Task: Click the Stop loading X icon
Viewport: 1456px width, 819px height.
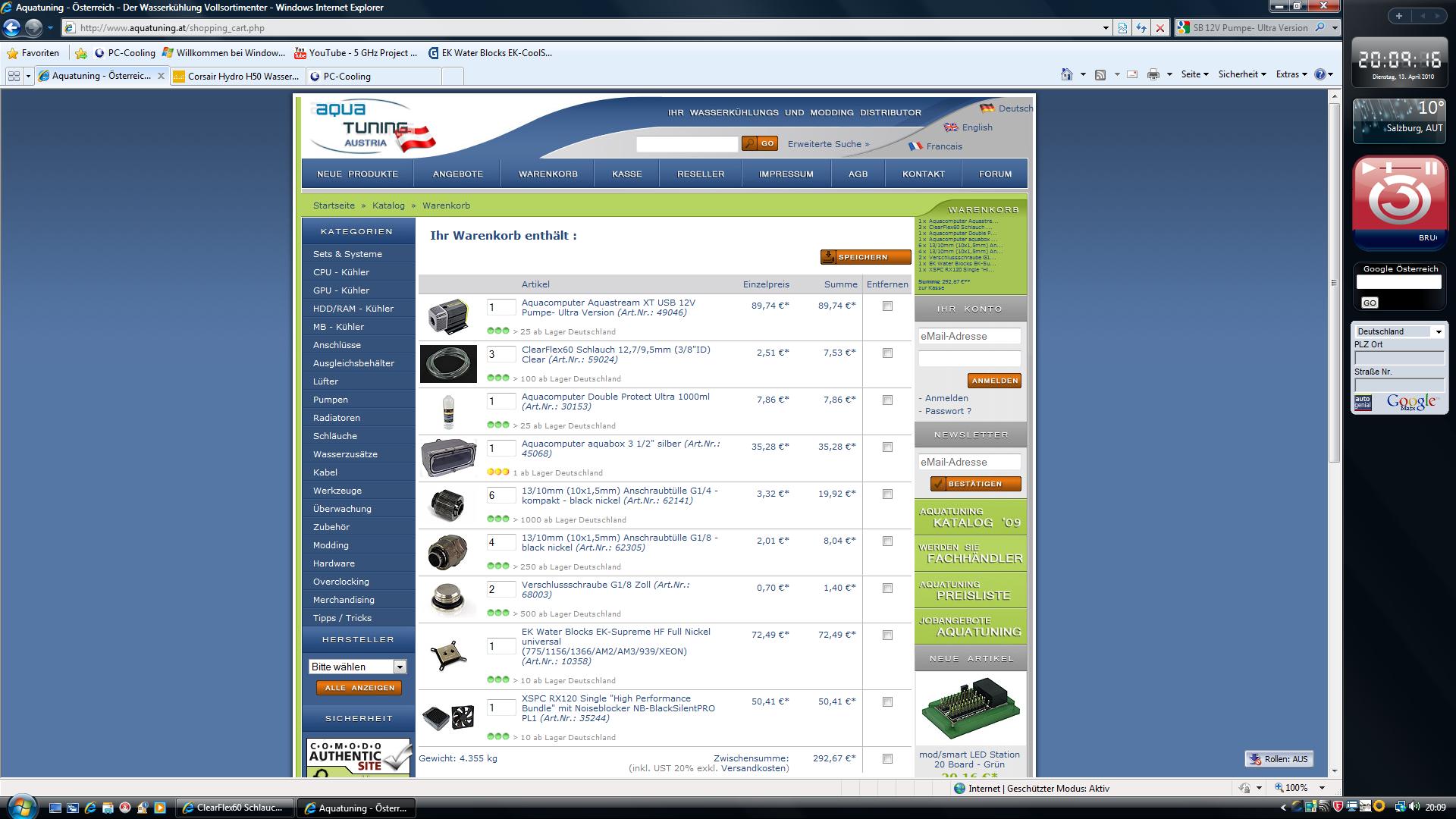Action: click(1159, 28)
